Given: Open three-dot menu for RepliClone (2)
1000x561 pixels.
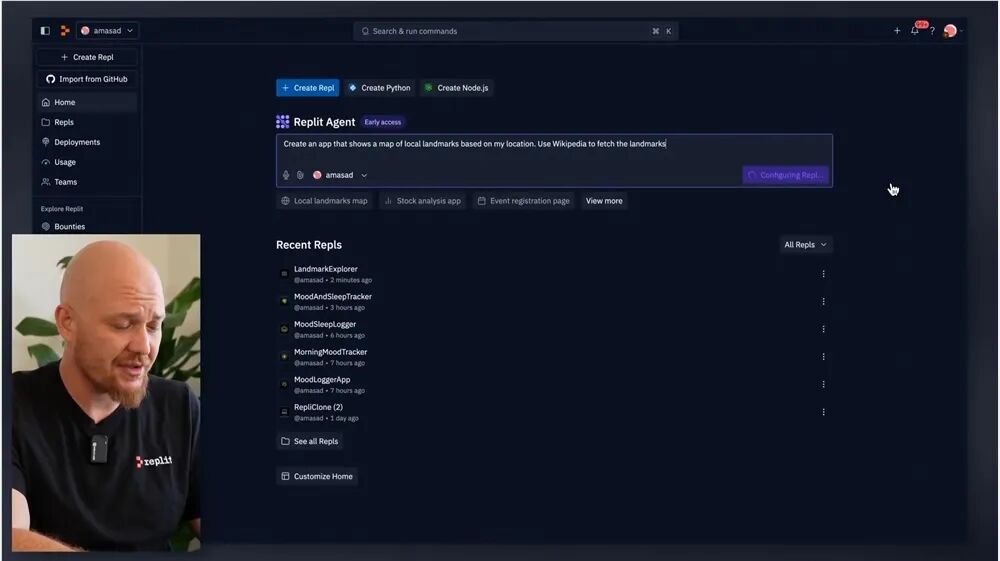Looking at the screenshot, I should [823, 412].
